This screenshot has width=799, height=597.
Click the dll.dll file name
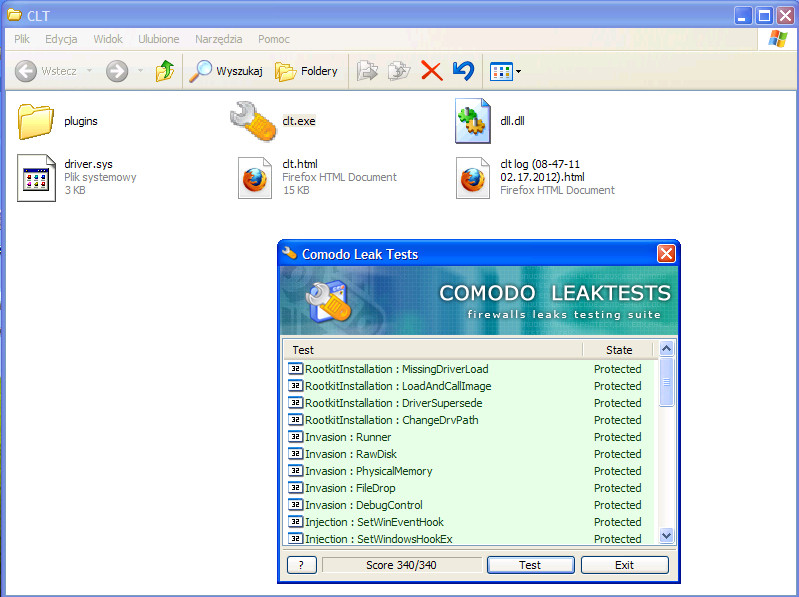pos(512,121)
